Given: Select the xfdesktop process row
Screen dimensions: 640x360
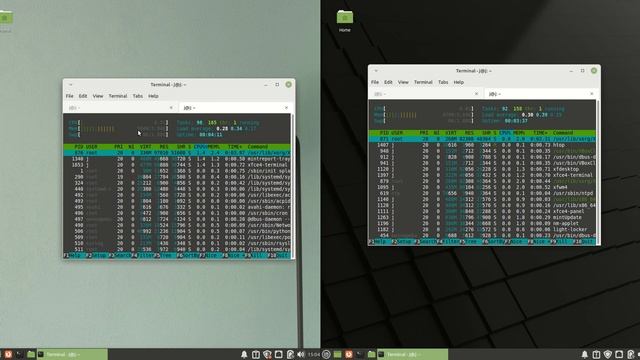Looking at the screenshot, I should pyautogui.click(x=482, y=169).
